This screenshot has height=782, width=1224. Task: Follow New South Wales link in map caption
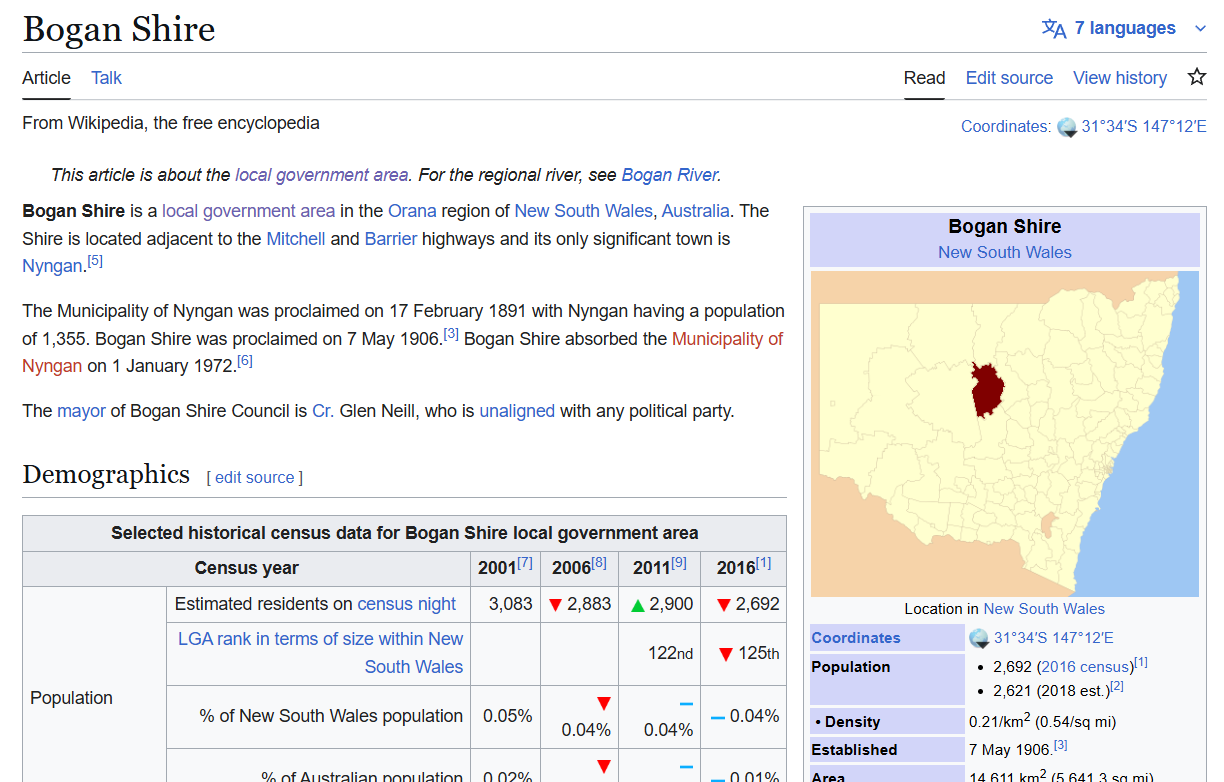tap(1044, 608)
